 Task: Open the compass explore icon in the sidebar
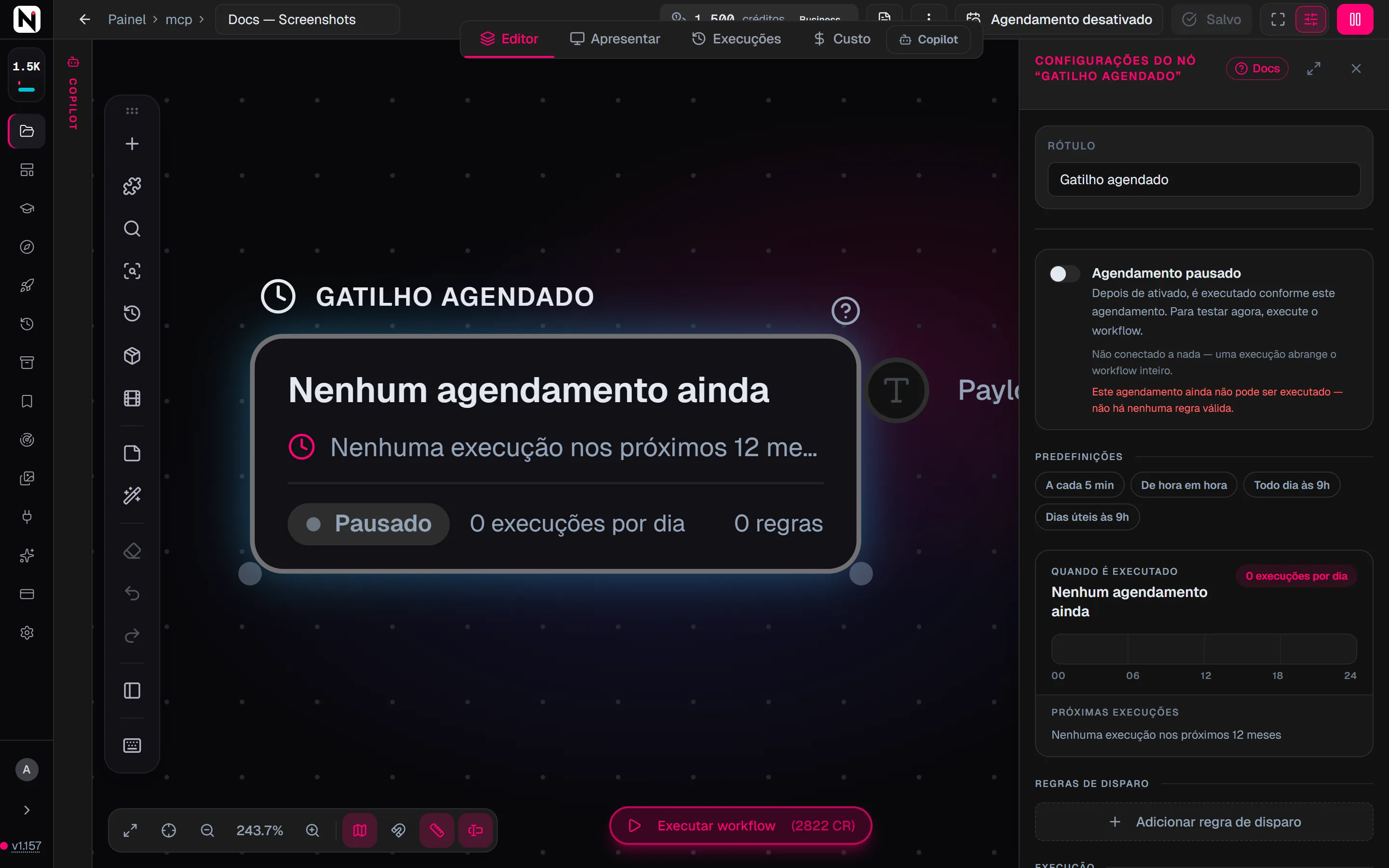point(27,247)
